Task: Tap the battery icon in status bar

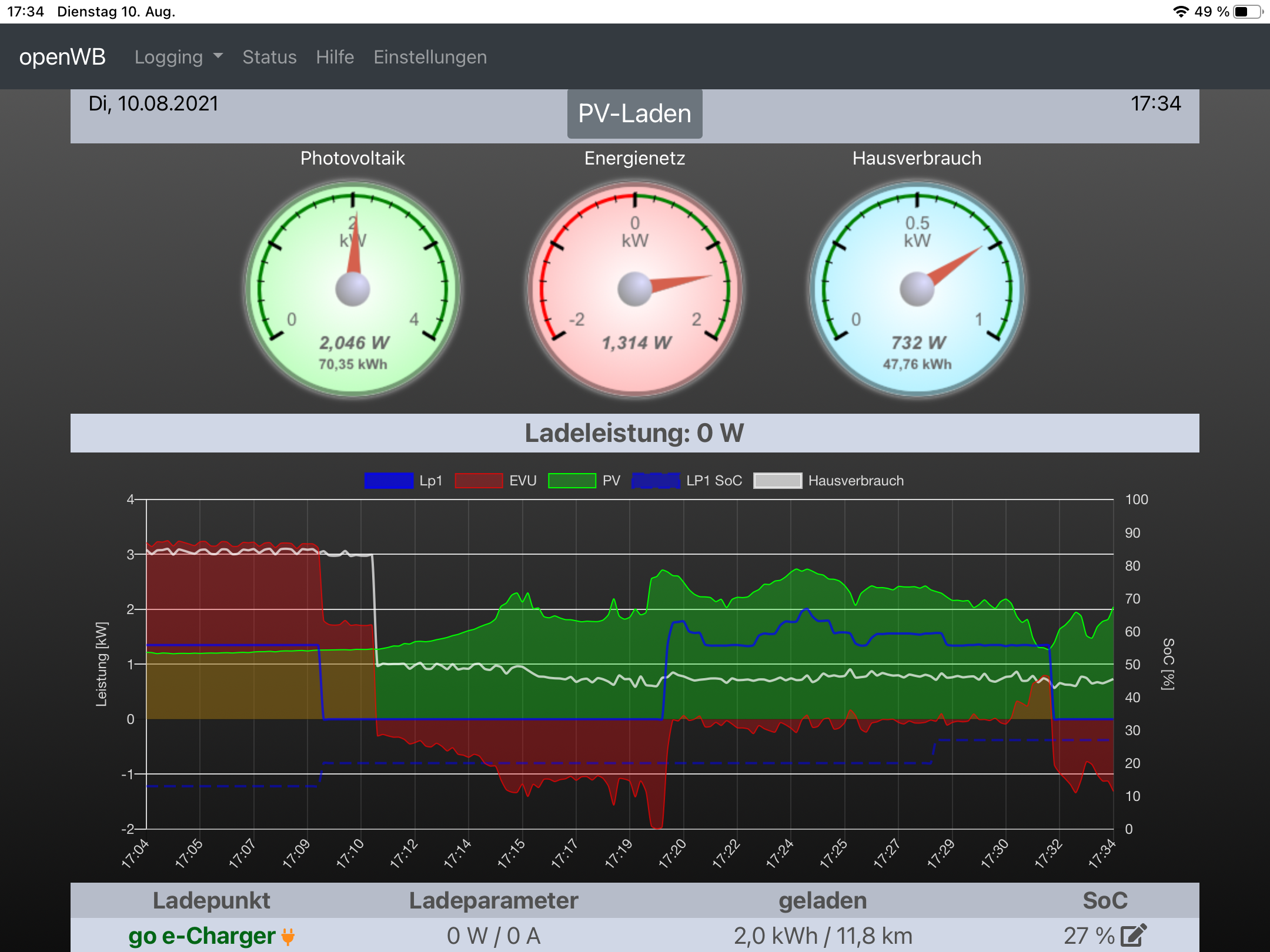Action: coord(1246,11)
